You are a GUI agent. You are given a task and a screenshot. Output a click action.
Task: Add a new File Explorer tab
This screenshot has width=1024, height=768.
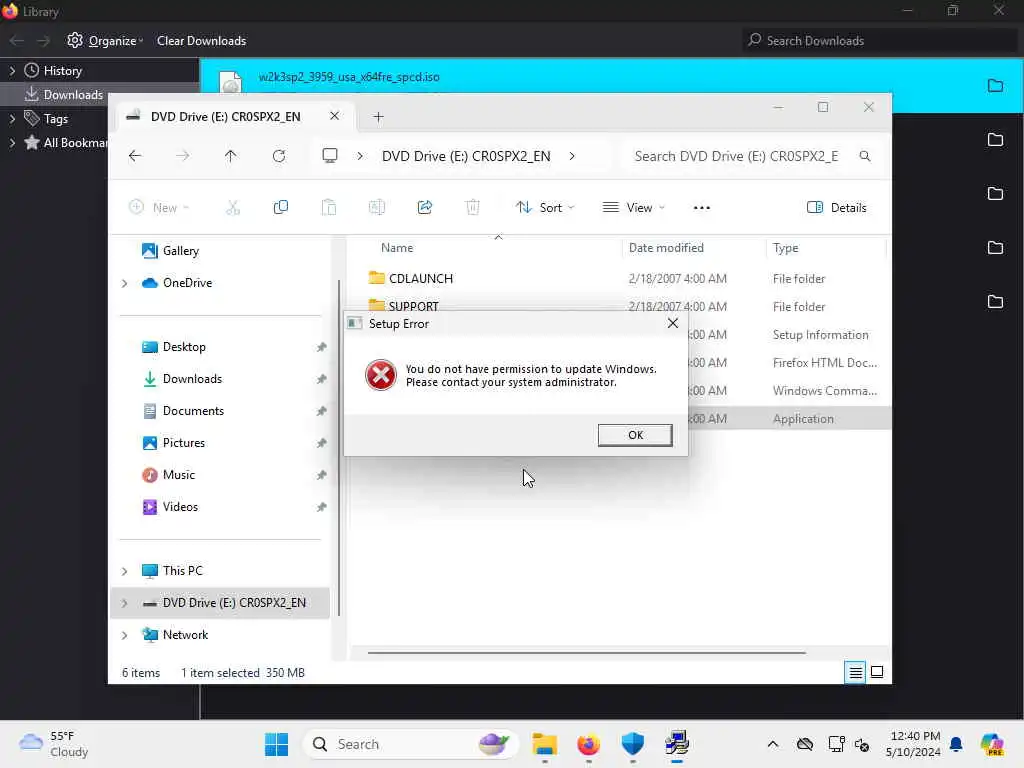[x=378, y=117]
